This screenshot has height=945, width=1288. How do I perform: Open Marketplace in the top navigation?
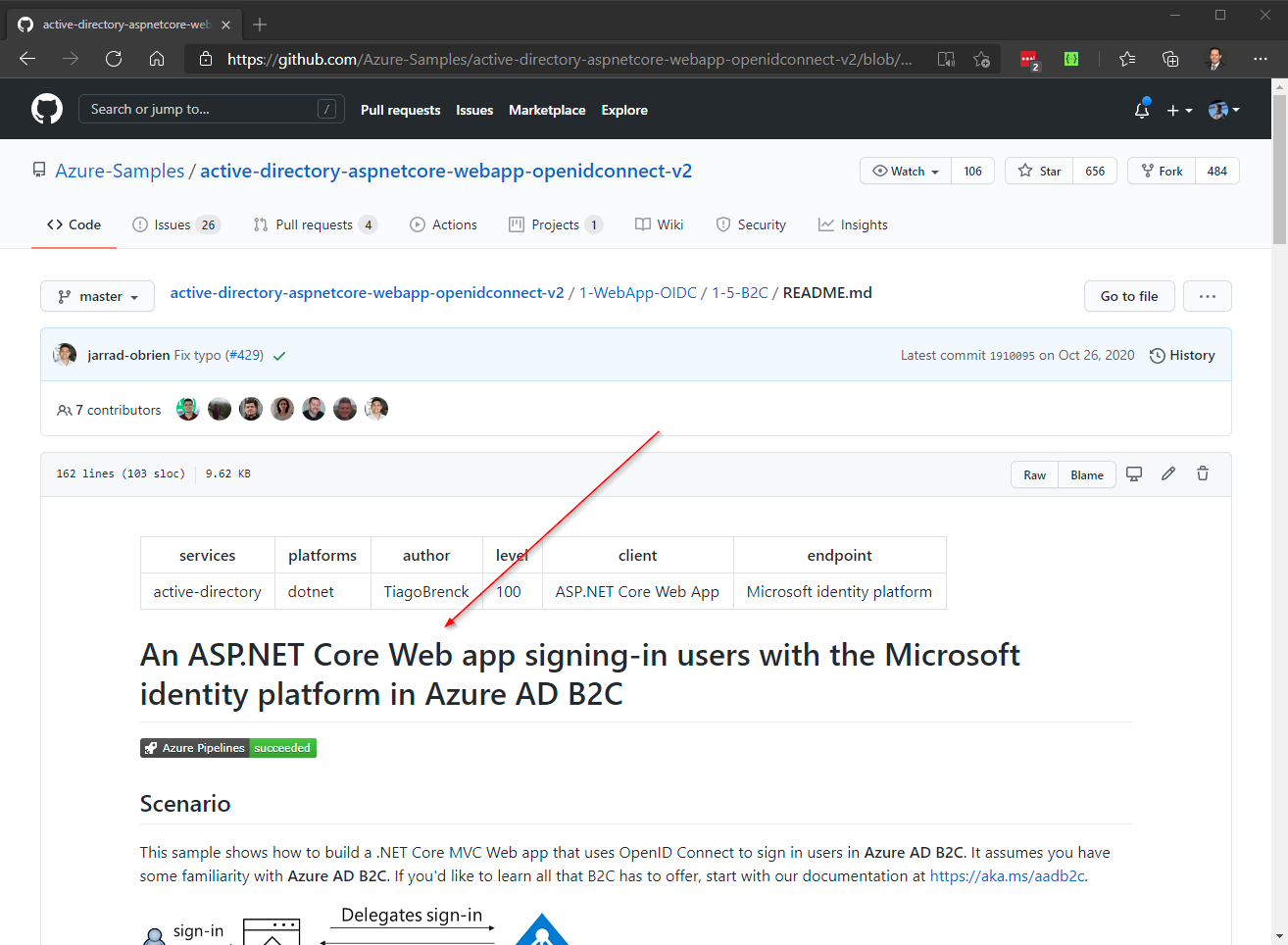(x=547, y=110)
